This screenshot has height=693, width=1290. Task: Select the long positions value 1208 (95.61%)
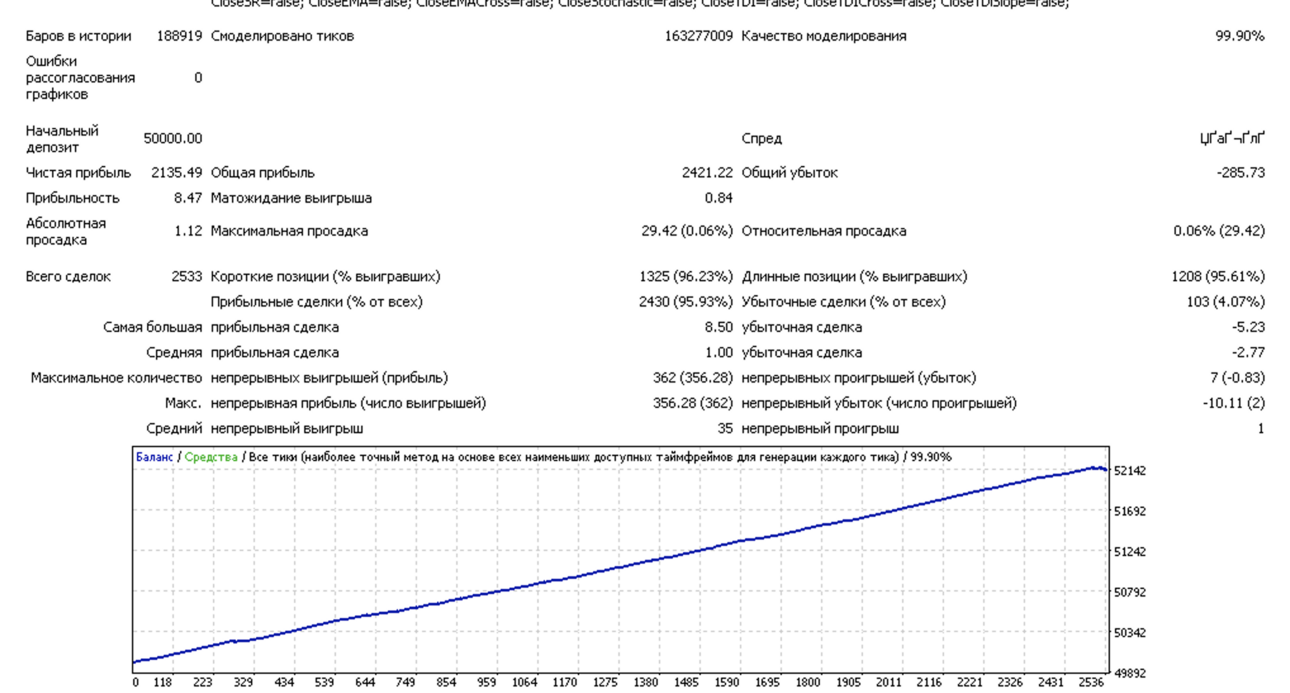point(1218,277)
